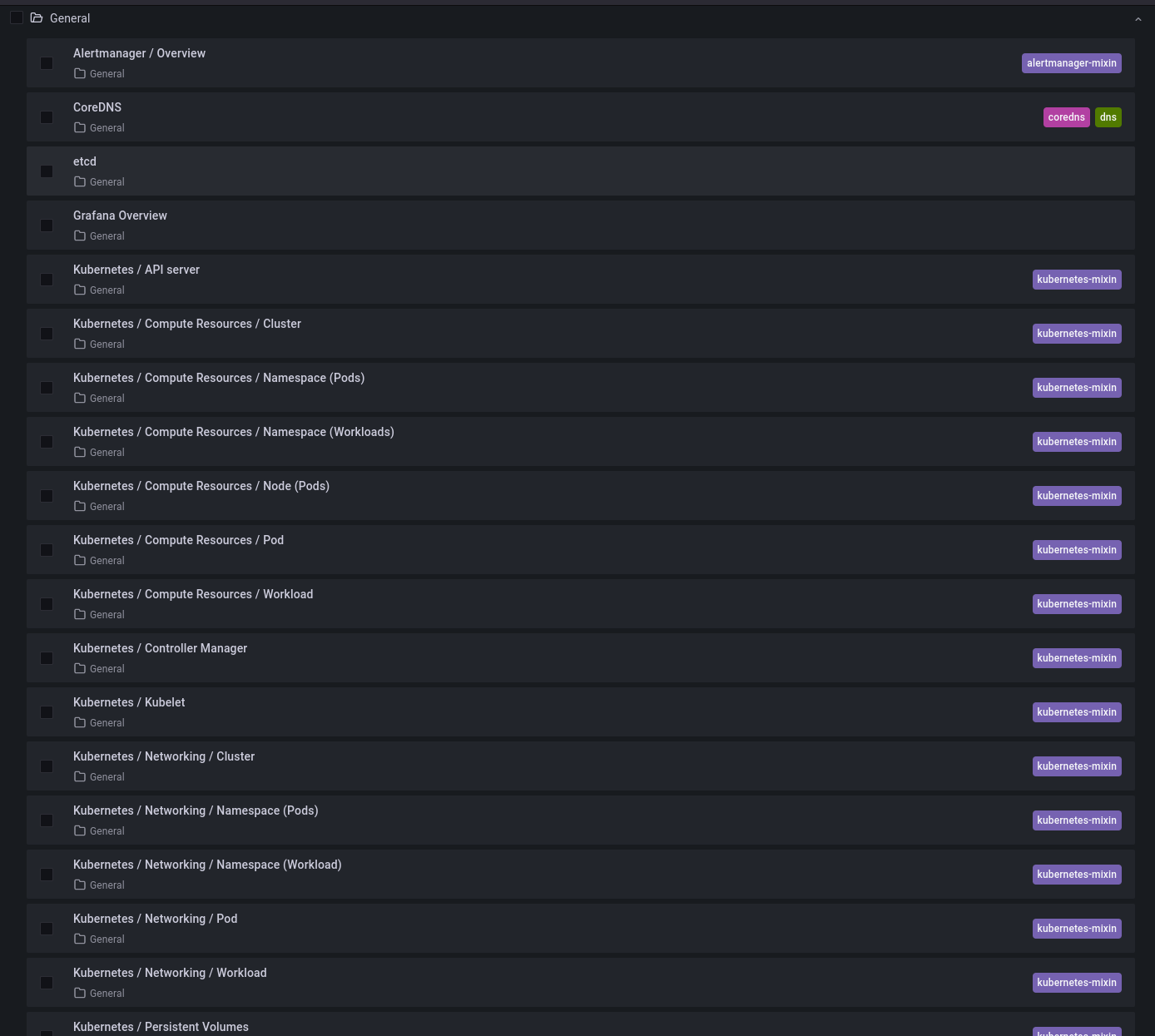Tick checkbox for Grafana Overview
The height and width of the screenshot is (1036, 1155).
[x=47, y=226]
